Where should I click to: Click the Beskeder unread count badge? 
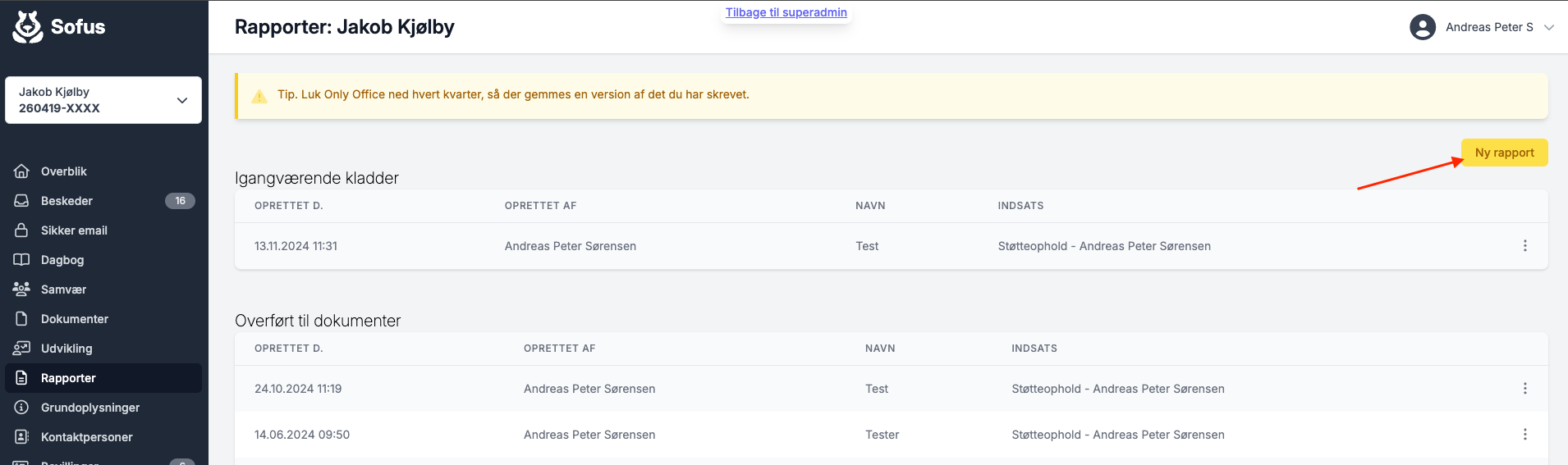pyautogui.click(x=180, y=201)
